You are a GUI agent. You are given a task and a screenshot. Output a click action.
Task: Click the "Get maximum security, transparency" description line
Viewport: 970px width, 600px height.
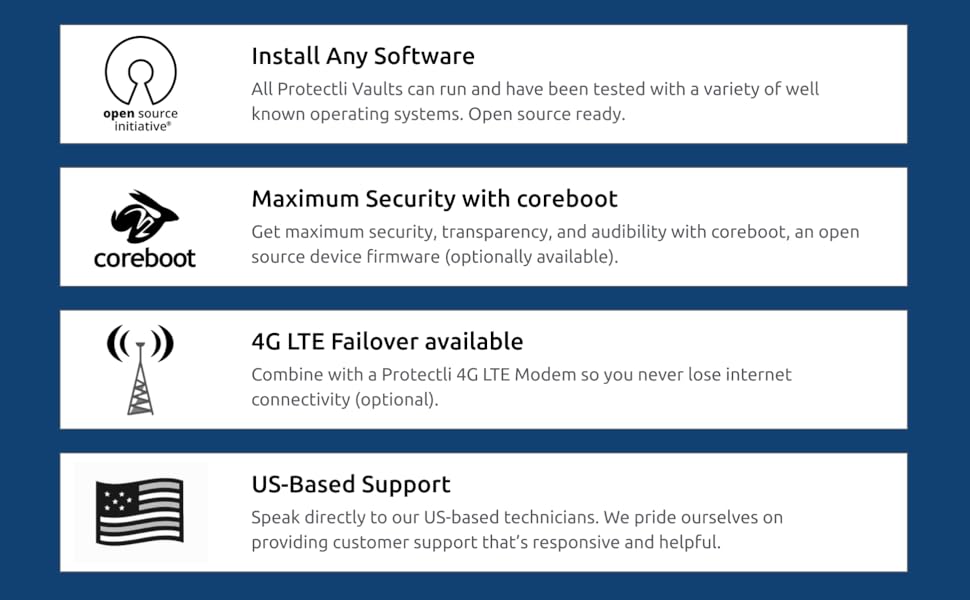pyautogui.click(x=555, y=232)
